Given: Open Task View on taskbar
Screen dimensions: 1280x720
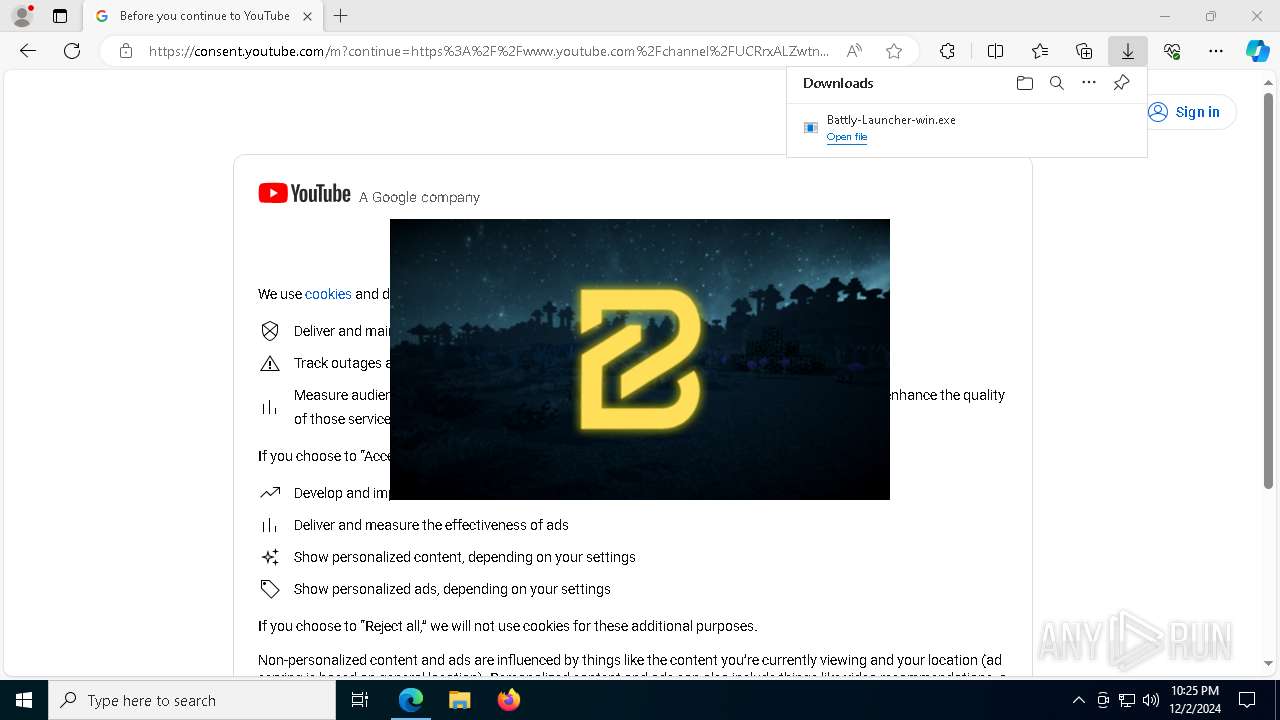Looking at the screenshot, I should coord(360,700).
